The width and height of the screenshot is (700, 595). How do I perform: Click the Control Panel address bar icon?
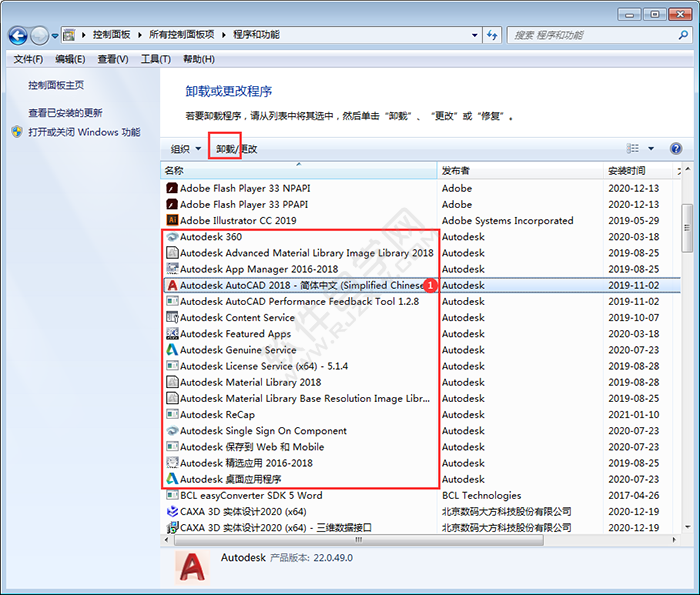(x=69, y=35)
